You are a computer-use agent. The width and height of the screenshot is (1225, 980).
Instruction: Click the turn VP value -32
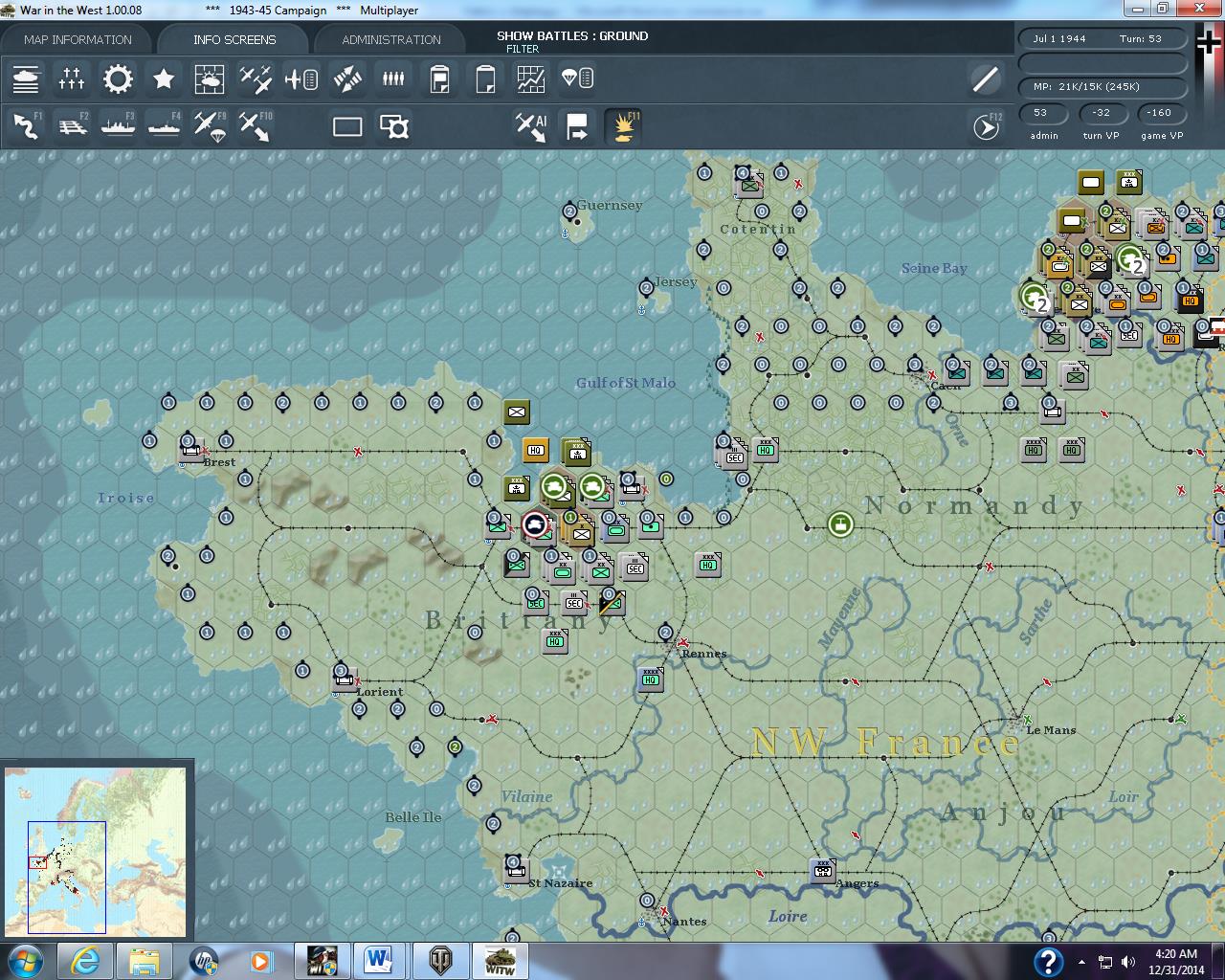[1102, 113]
